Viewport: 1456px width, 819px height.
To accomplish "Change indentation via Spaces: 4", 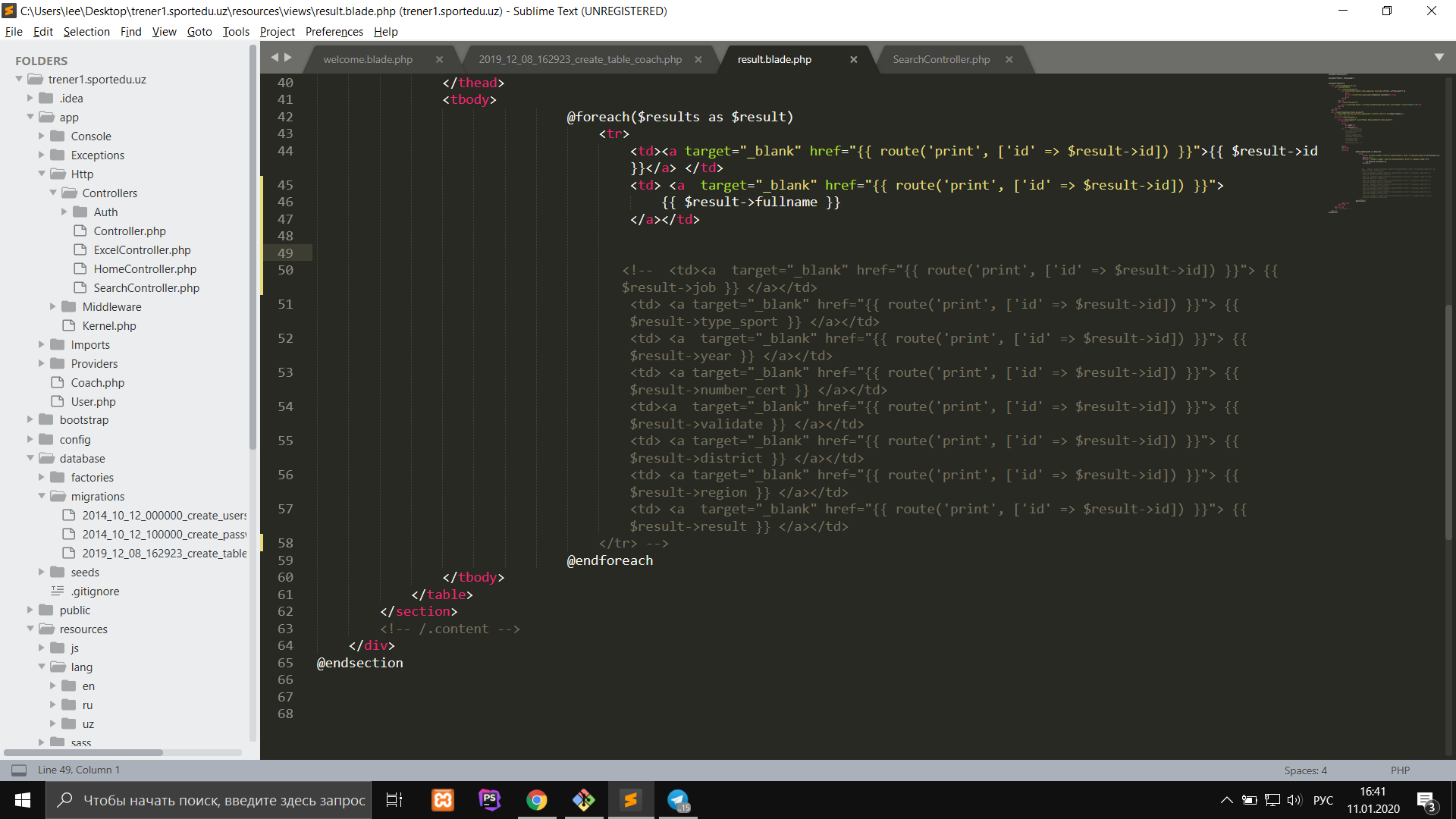I will tap(1305, 770).
